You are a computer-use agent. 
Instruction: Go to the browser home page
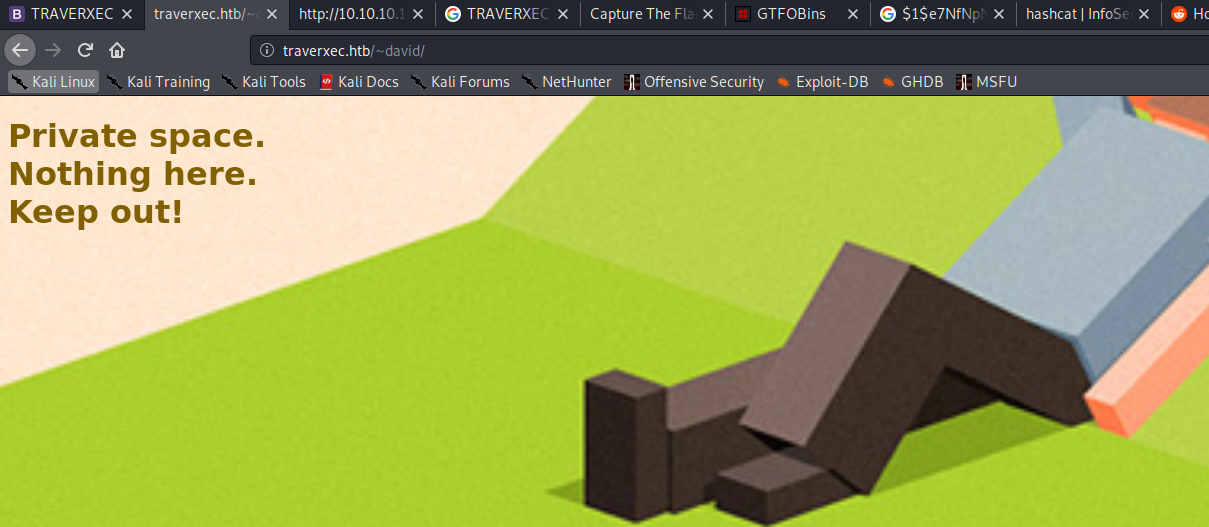(x=117, y=50)
